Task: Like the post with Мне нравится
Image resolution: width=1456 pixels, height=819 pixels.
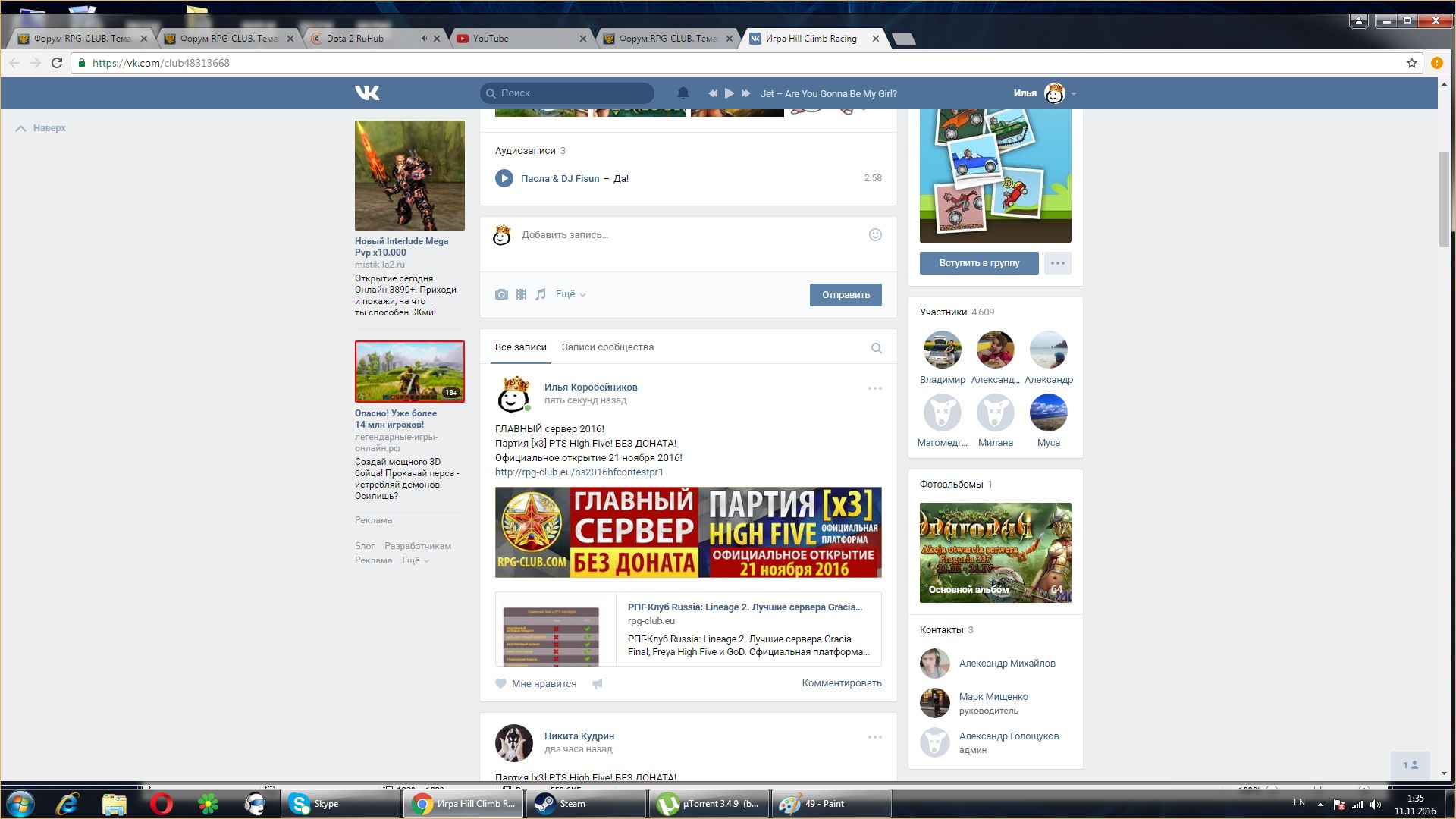Action: pyautogui.click(x=535, y=684)
